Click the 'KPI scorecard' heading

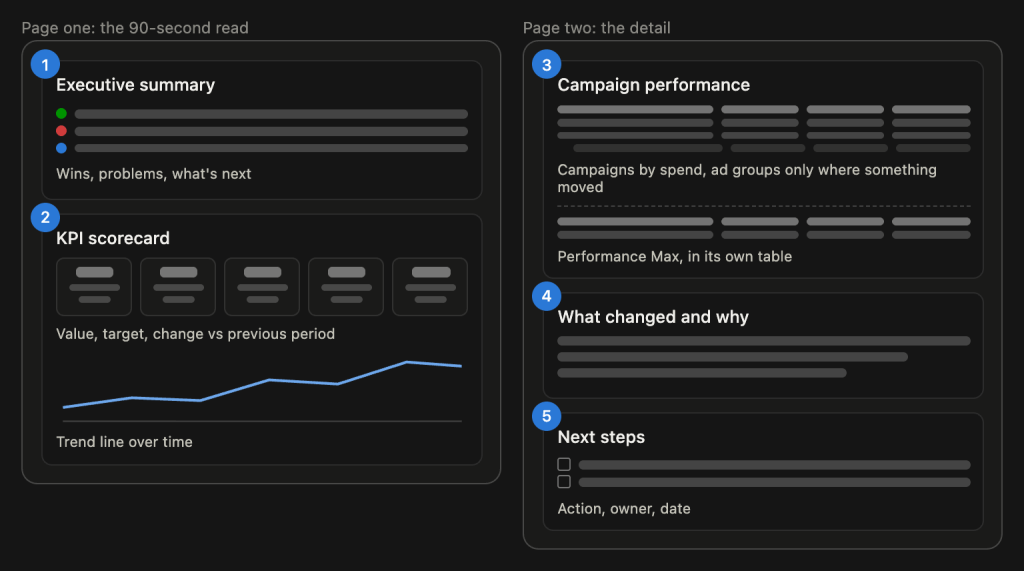pos(113,238)
